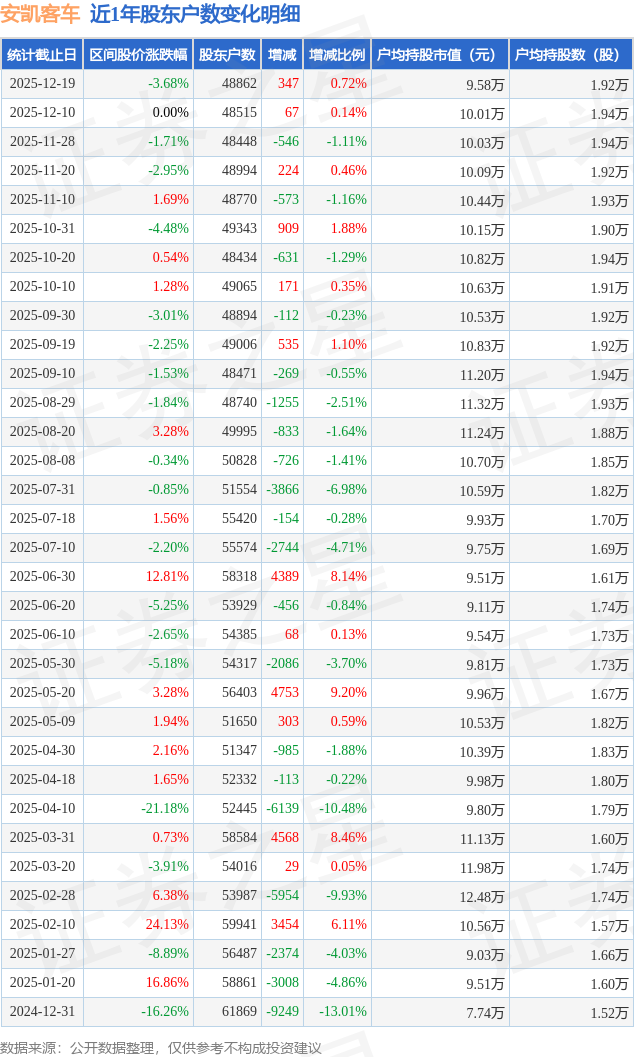Click the 增减 column header
634x1057 pixels.
click(x=282, y=55)
